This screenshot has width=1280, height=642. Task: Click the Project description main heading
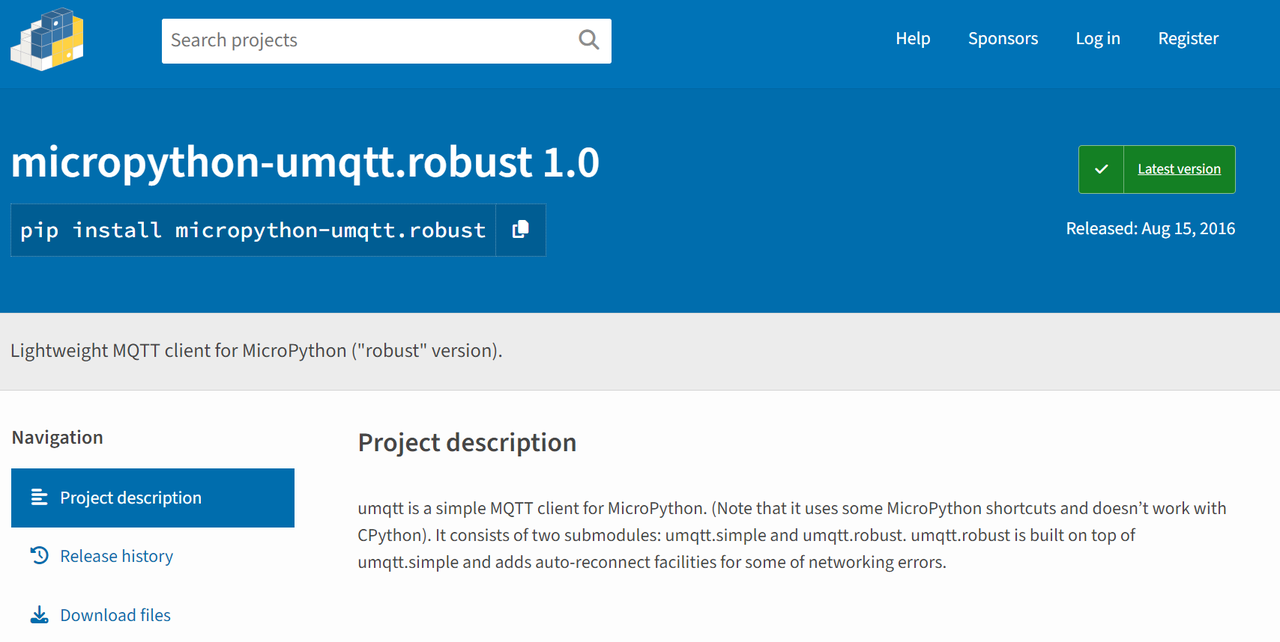[467, 442]
